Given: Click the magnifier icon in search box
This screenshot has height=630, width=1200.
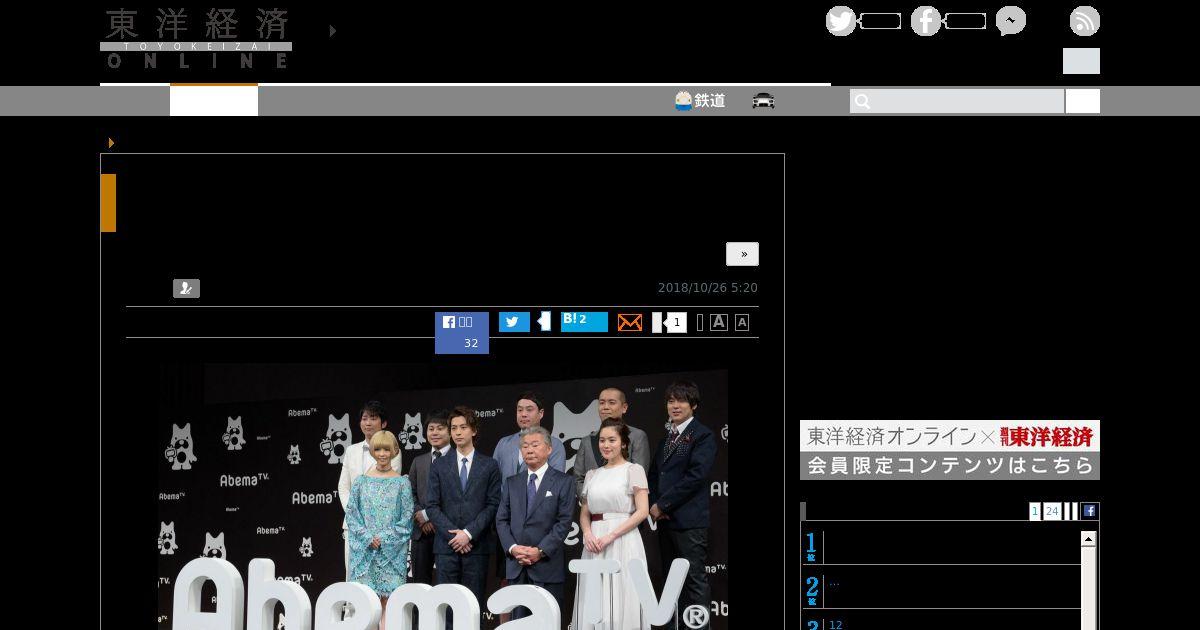Looking at the screenshot, I should [863, 101].
